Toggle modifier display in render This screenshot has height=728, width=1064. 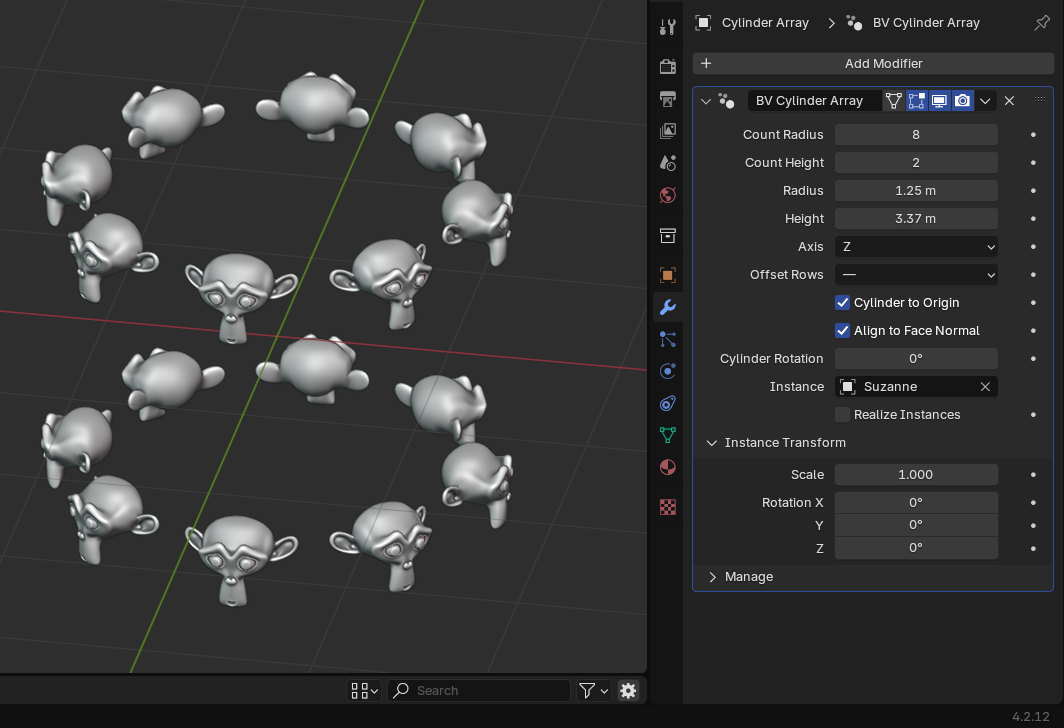click(x=962, y=100)
